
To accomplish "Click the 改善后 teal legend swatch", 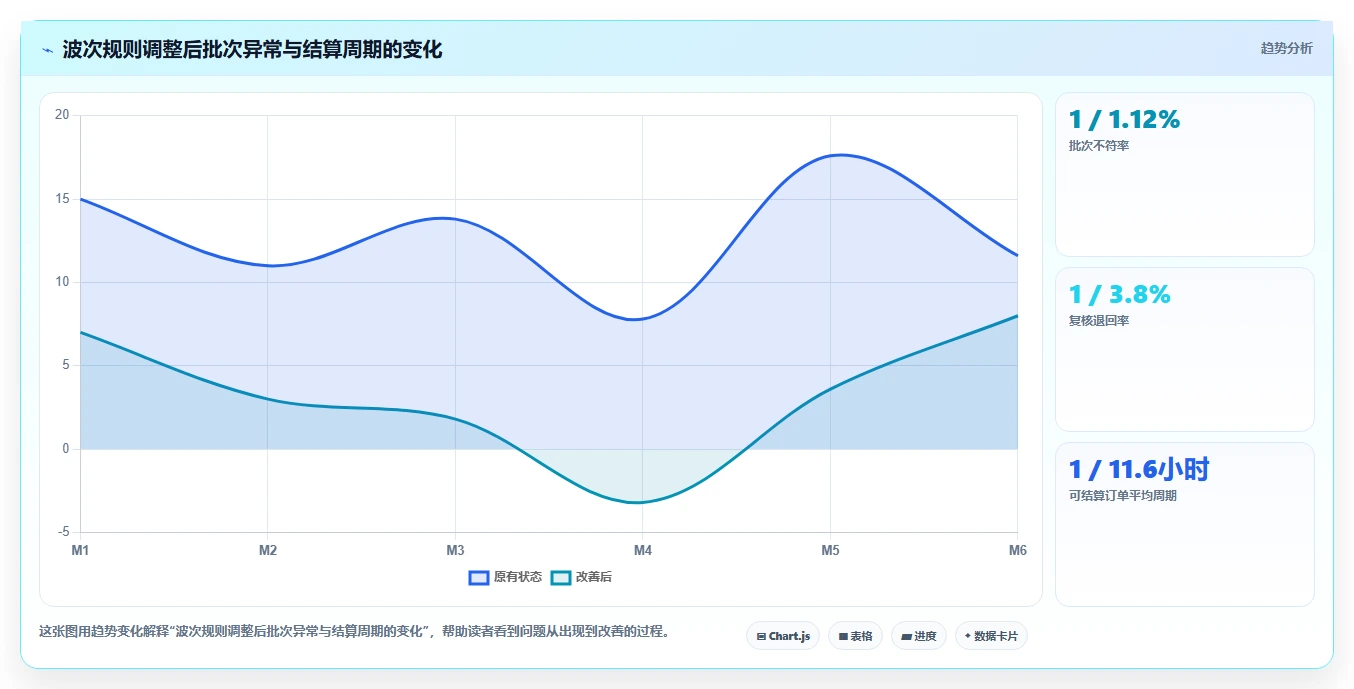I will coord(561,577).
